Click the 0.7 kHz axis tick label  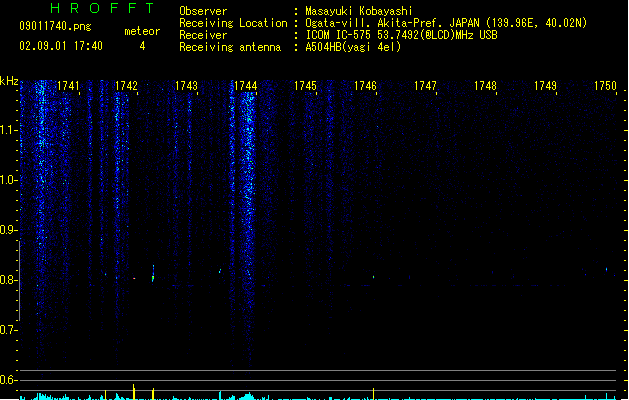click(x=8, y=330)
